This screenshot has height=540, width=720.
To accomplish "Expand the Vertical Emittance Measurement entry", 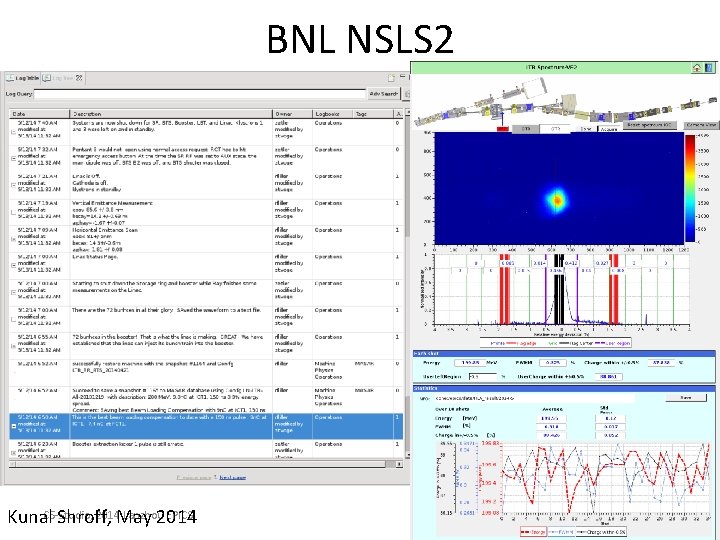I will (13, 212).
